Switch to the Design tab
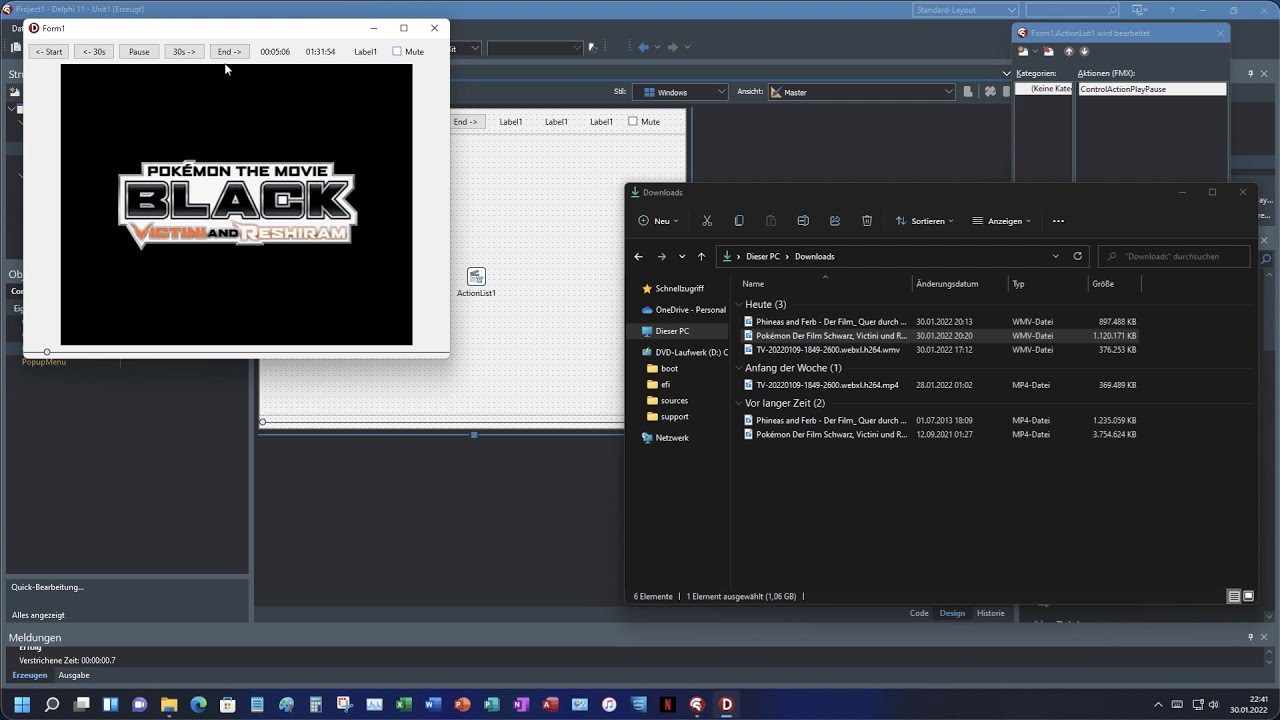 [x=952, y=613]
